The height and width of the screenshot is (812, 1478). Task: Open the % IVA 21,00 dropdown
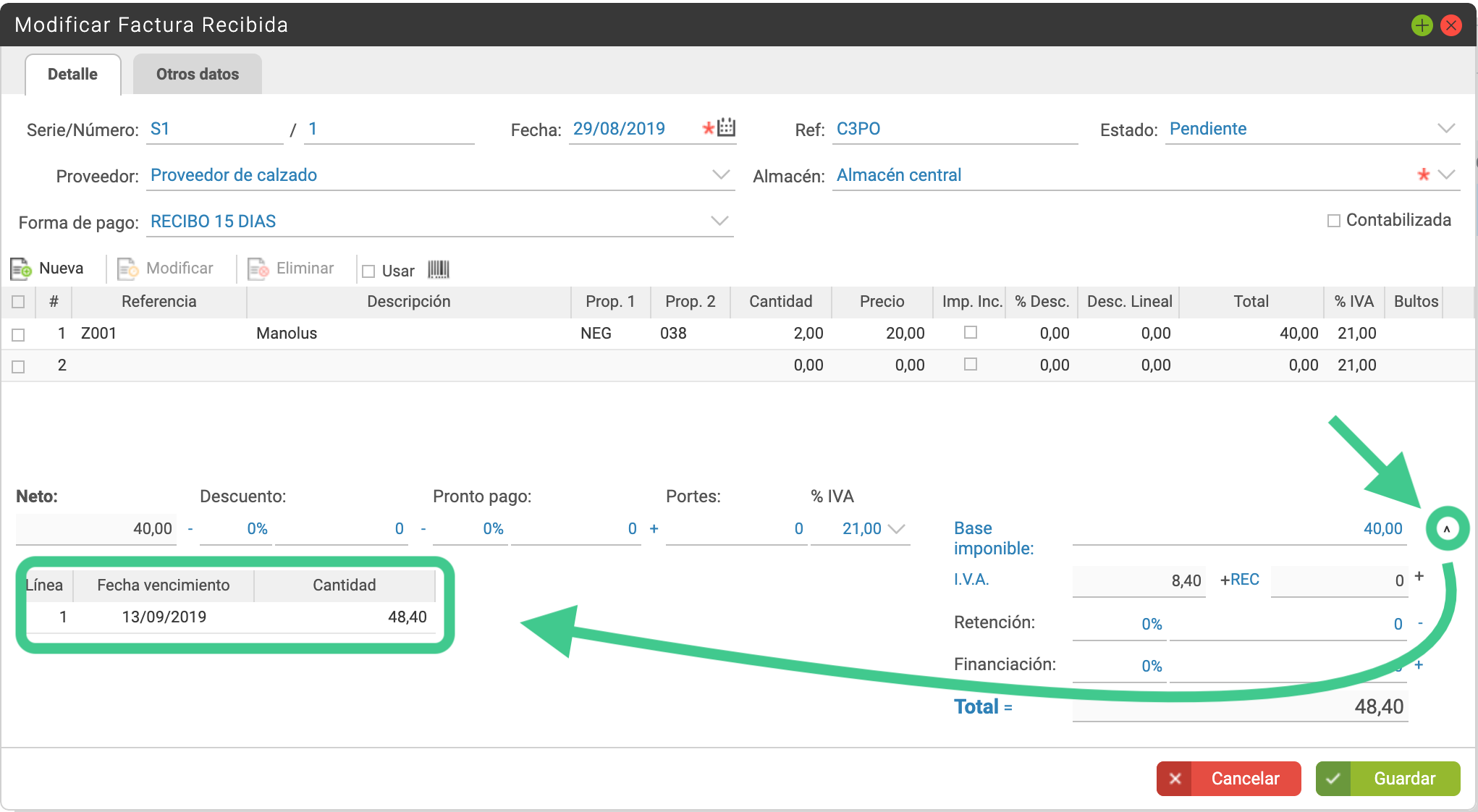[x=896, y=529]
